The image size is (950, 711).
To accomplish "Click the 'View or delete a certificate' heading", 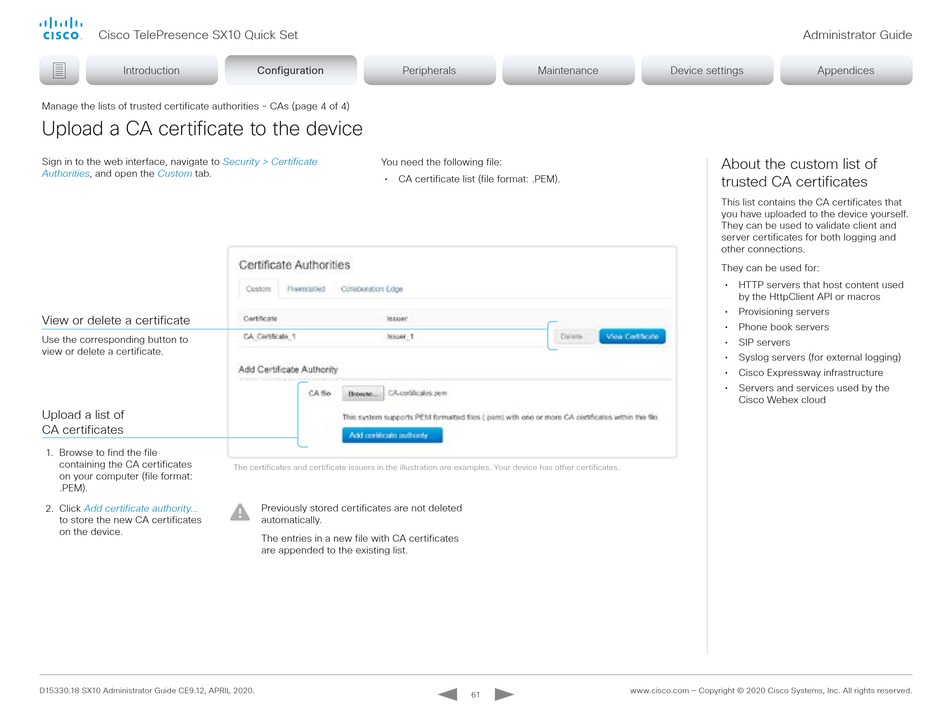I will pyautogui.click(x=116, y=320).
